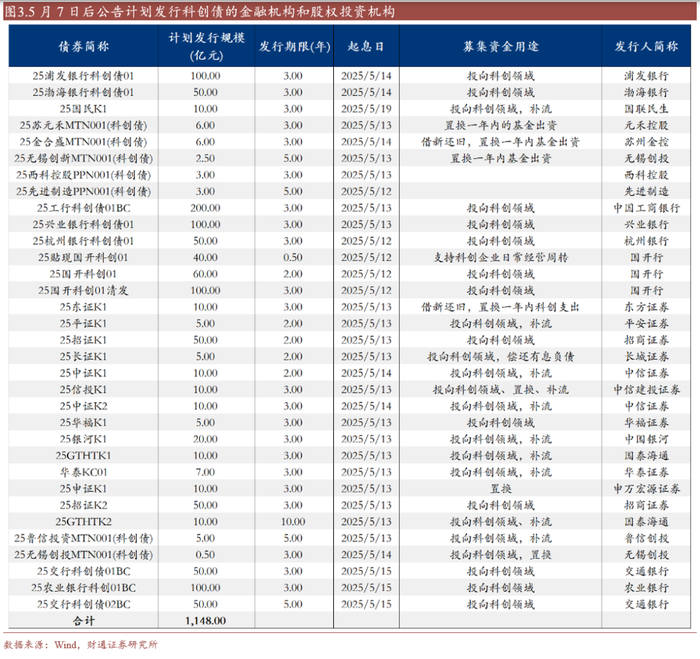Click 置换一年内的基金出资 usage cell
This screenshot has width=700, height=659.
coord(500,125)
